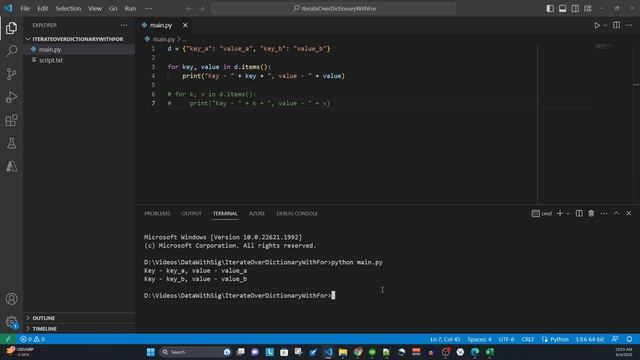Show errors and warnings count
Screen dimensions: 640x360
click(32, 339)
